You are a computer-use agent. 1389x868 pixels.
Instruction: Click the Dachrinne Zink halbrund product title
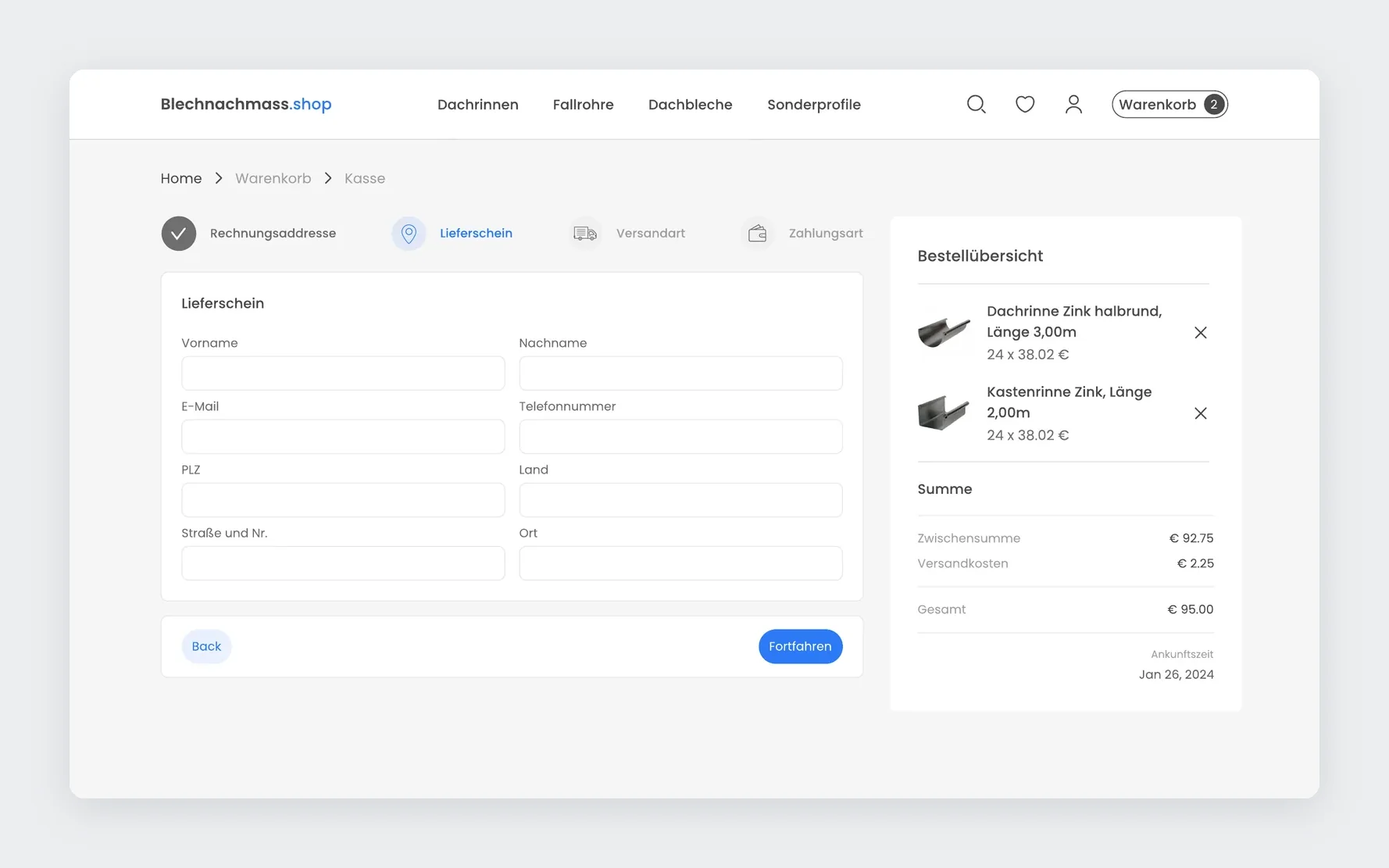[x=1073, y=321]
